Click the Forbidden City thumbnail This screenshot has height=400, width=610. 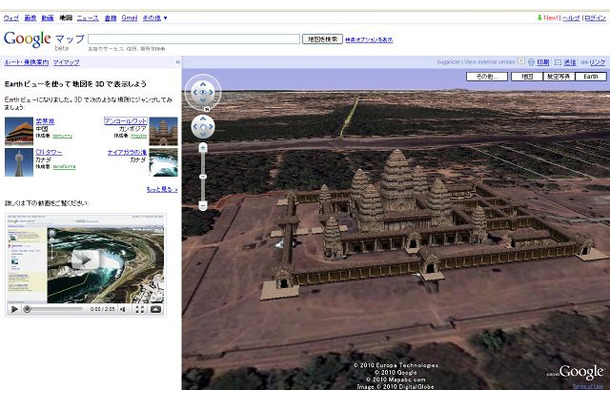point(19,131)
